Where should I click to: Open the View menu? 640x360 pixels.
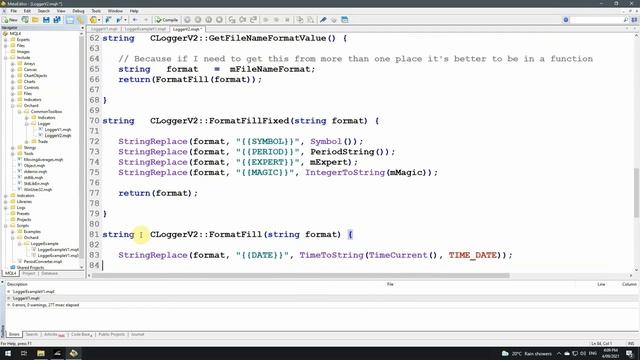[x=61, y=11]
